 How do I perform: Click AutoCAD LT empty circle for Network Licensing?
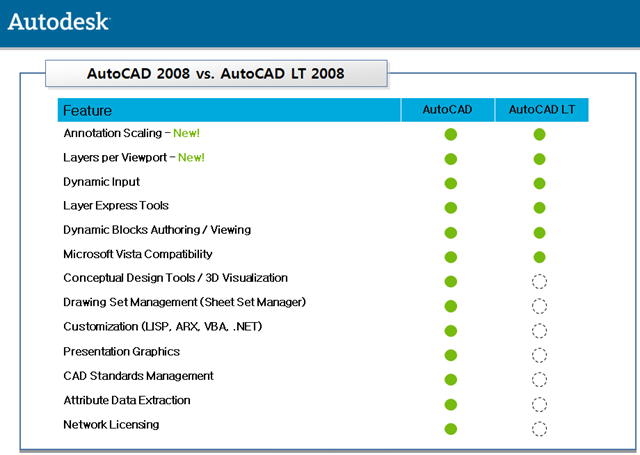point(539,429)
